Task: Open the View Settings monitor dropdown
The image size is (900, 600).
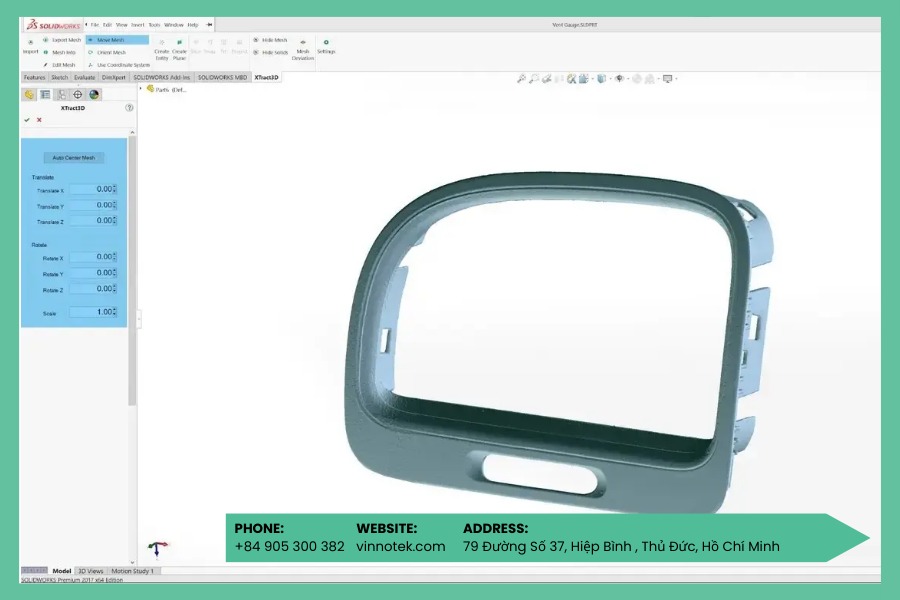Action: point(668,79)
